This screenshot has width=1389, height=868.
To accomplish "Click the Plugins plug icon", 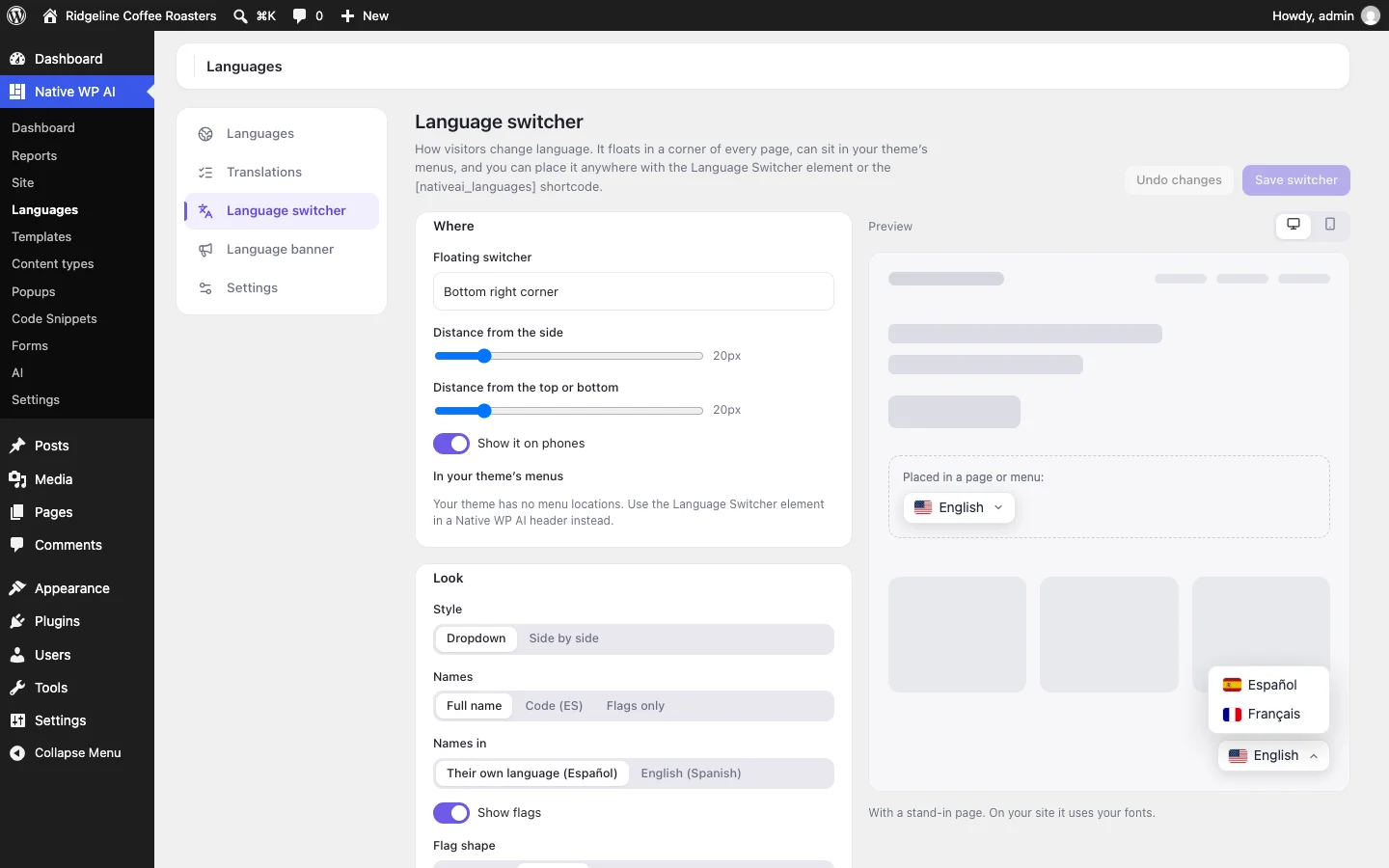I will pos(17,621).
